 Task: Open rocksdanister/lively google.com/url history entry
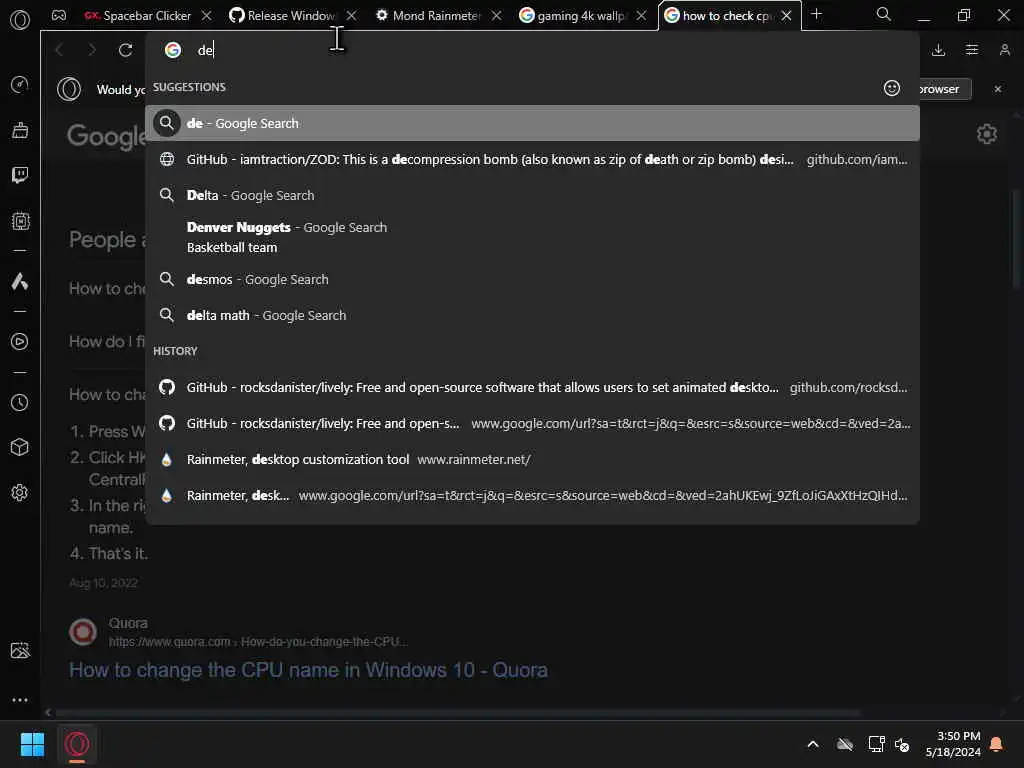tap(532, 424)
